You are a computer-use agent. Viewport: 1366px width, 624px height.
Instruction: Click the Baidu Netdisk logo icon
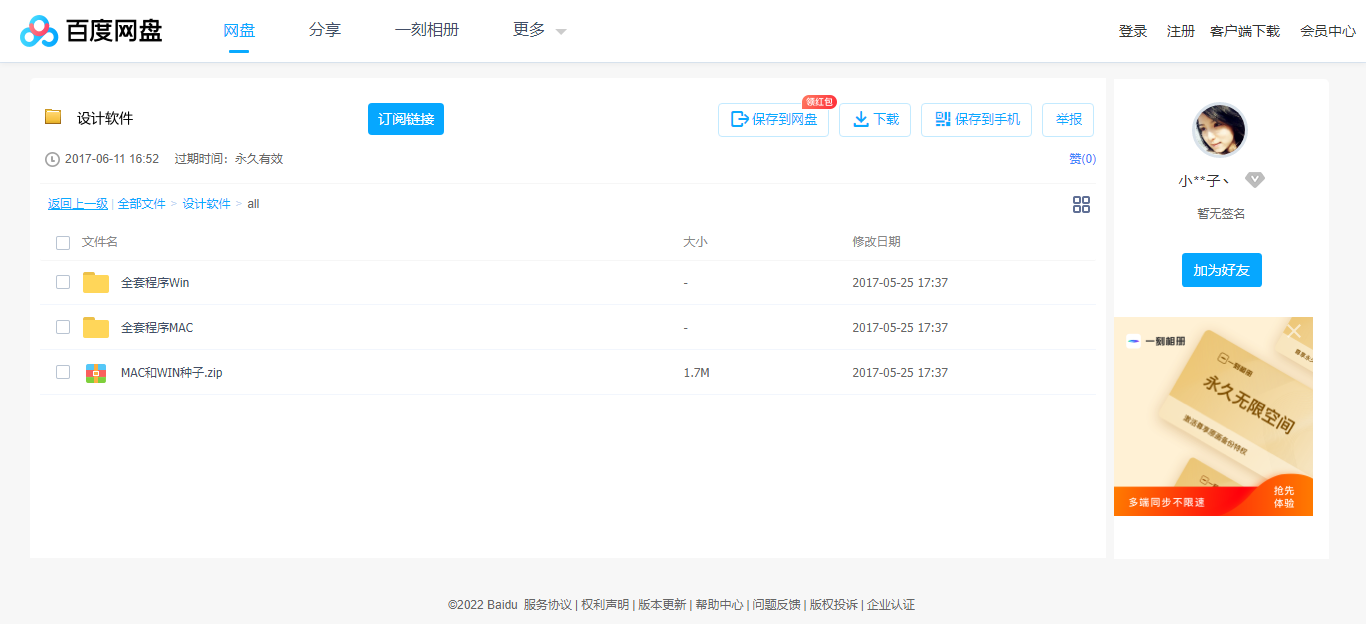tap(40, 30)
